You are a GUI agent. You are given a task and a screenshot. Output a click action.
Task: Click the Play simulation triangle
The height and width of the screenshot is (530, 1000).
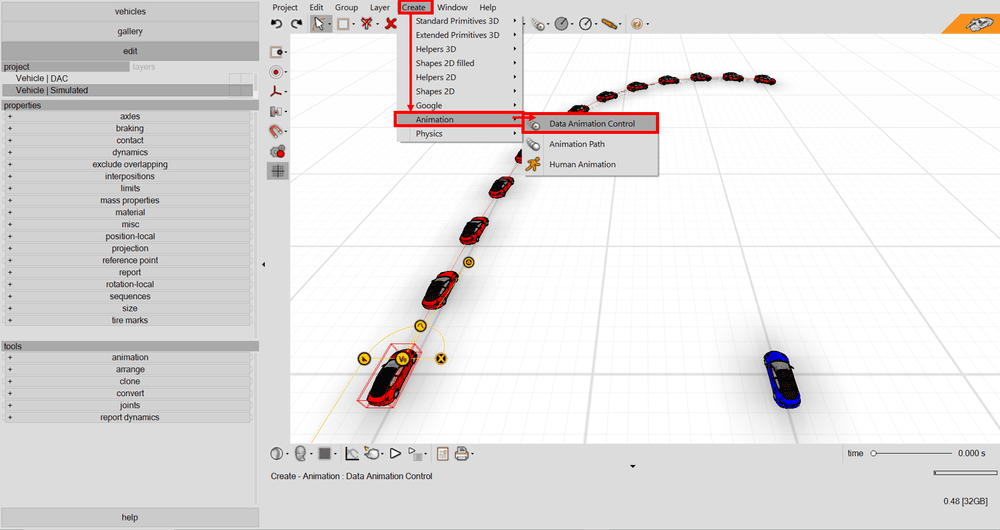click(395, 453)
